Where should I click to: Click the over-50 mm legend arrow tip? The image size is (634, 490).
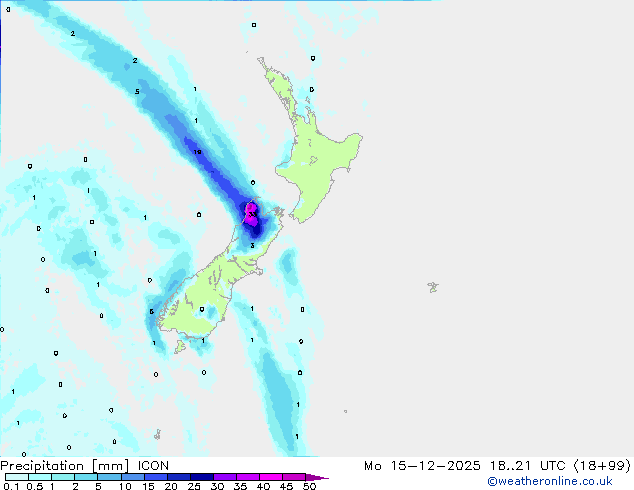(x=317, y=477)
